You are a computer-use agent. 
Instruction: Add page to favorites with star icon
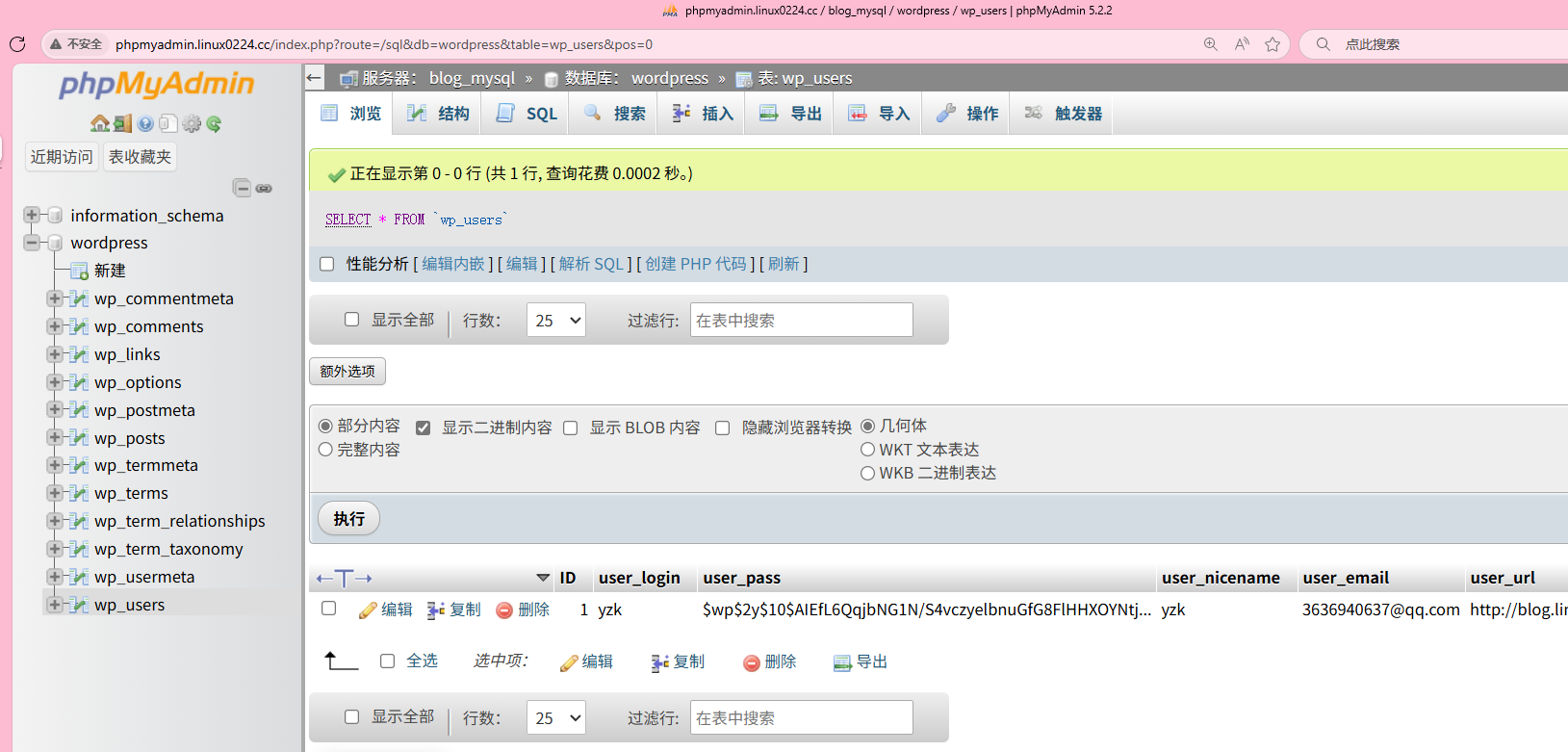click(1272, 44)
